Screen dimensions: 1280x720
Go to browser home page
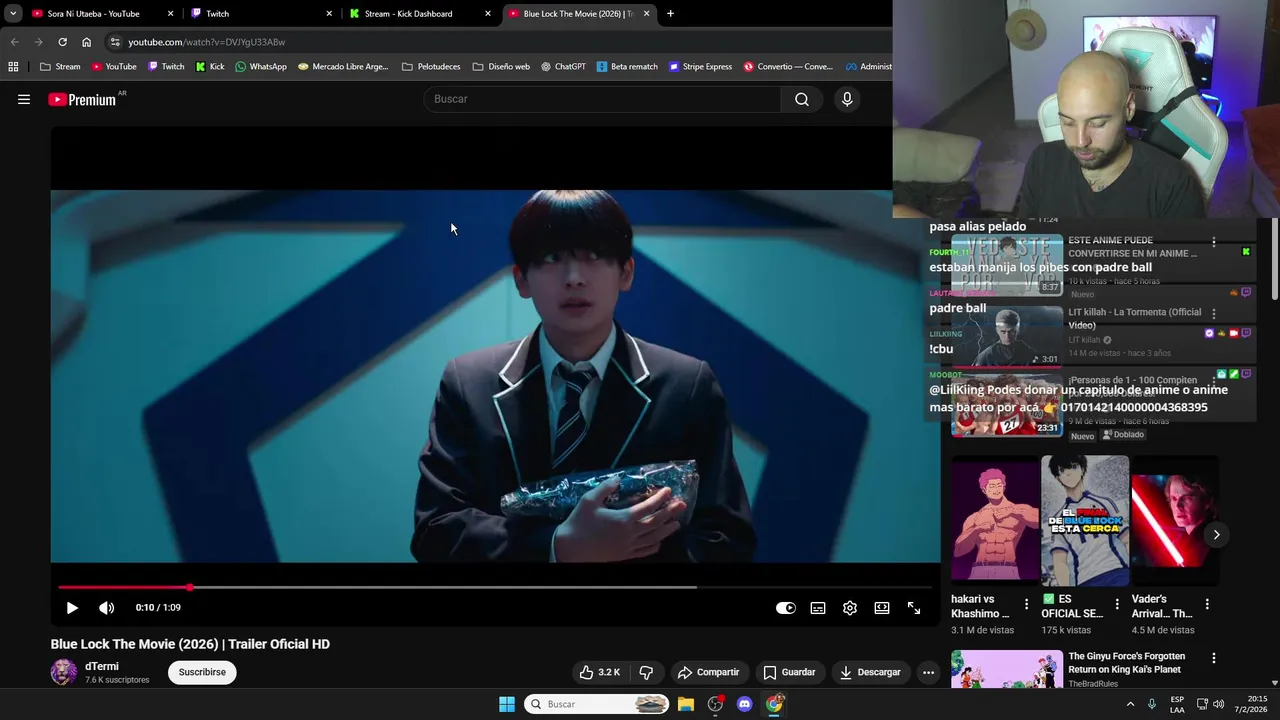coord(86,42)
